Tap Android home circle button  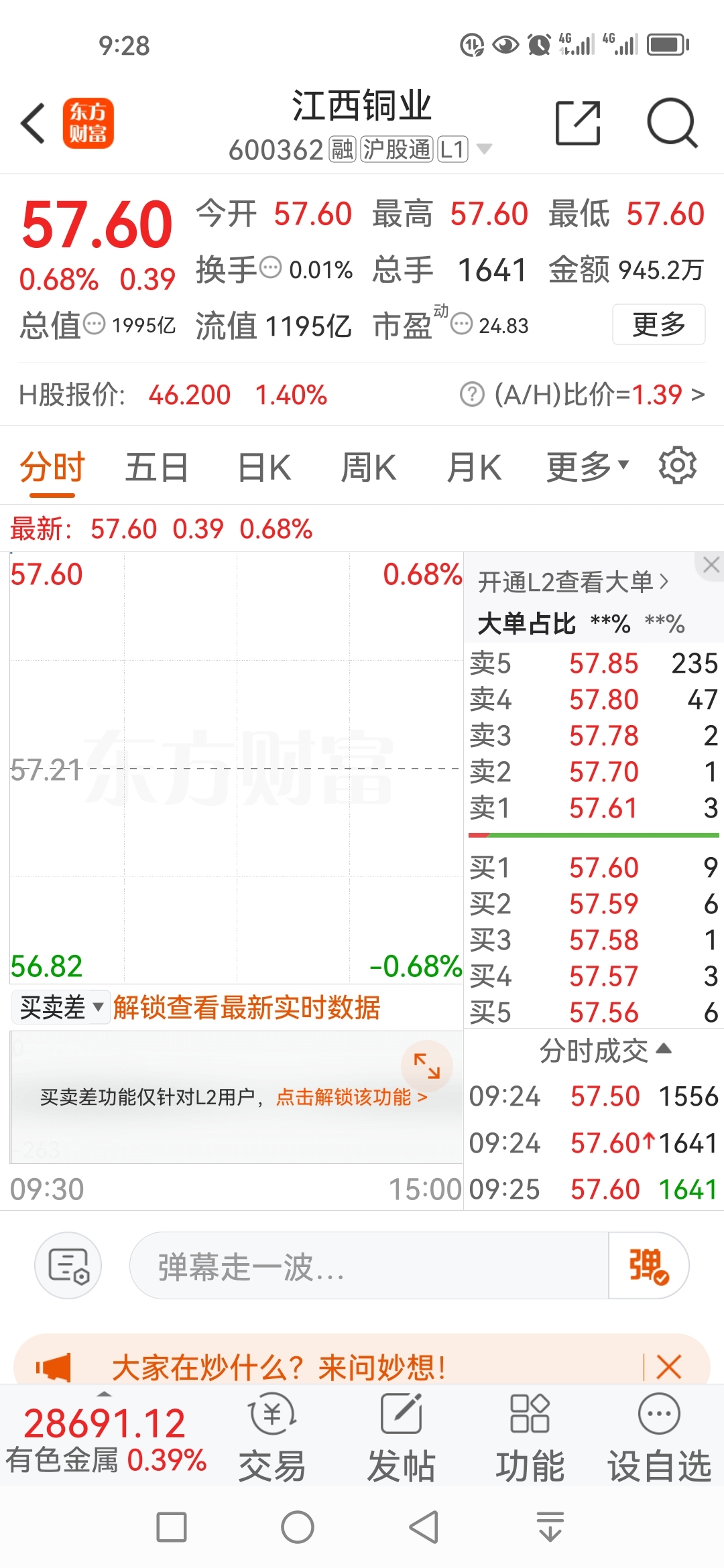[298, 1528]
